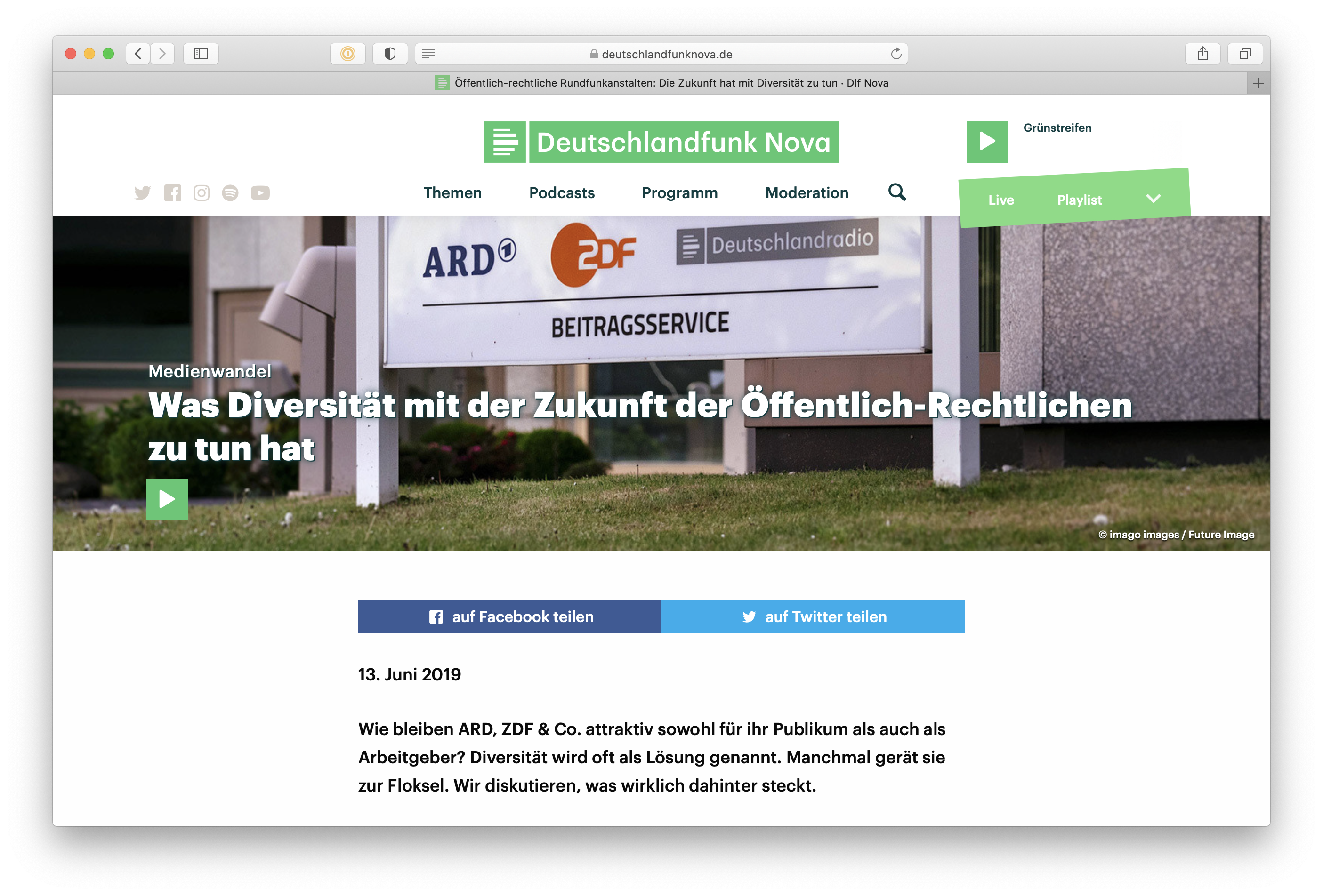
Task: Open the Facebook social icon in header
Action: [172, 193]
